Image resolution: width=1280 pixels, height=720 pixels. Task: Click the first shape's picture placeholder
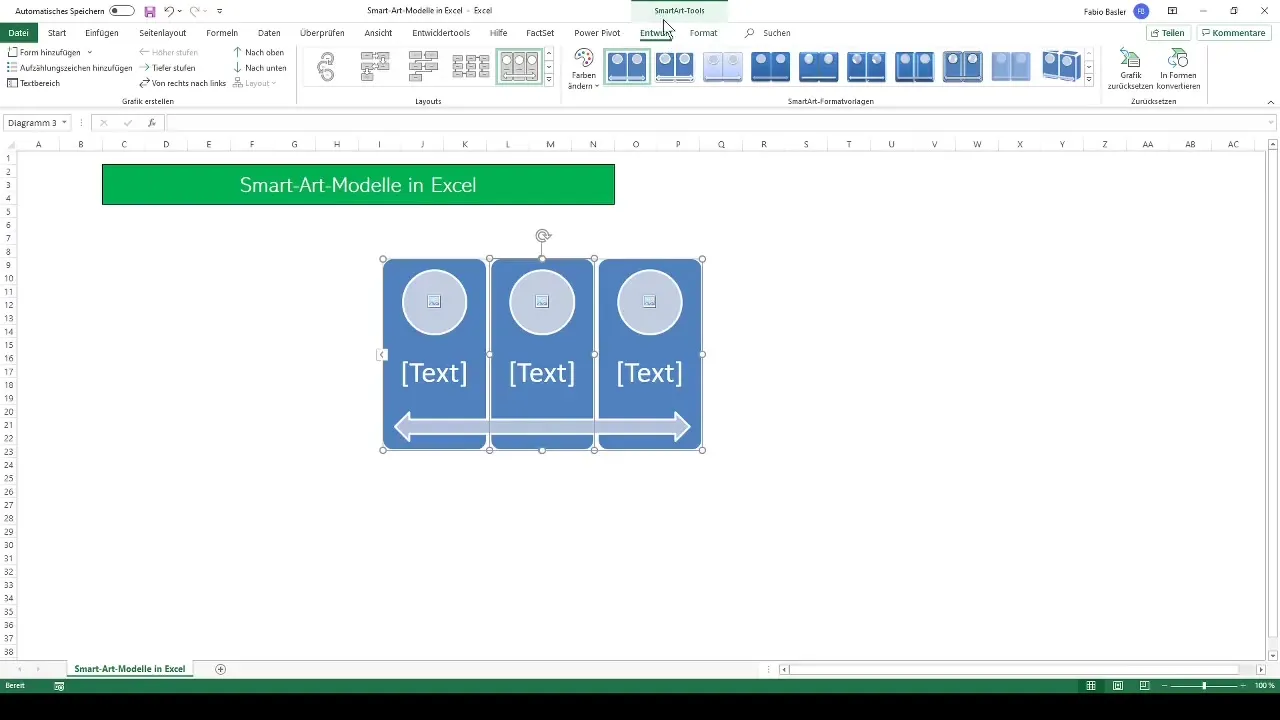tap(434, 301)
